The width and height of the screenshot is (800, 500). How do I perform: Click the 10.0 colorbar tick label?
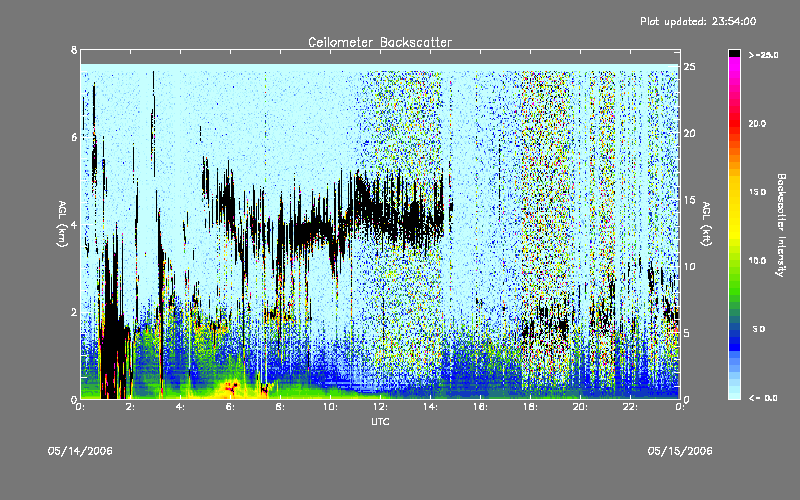tap(757, 260)
